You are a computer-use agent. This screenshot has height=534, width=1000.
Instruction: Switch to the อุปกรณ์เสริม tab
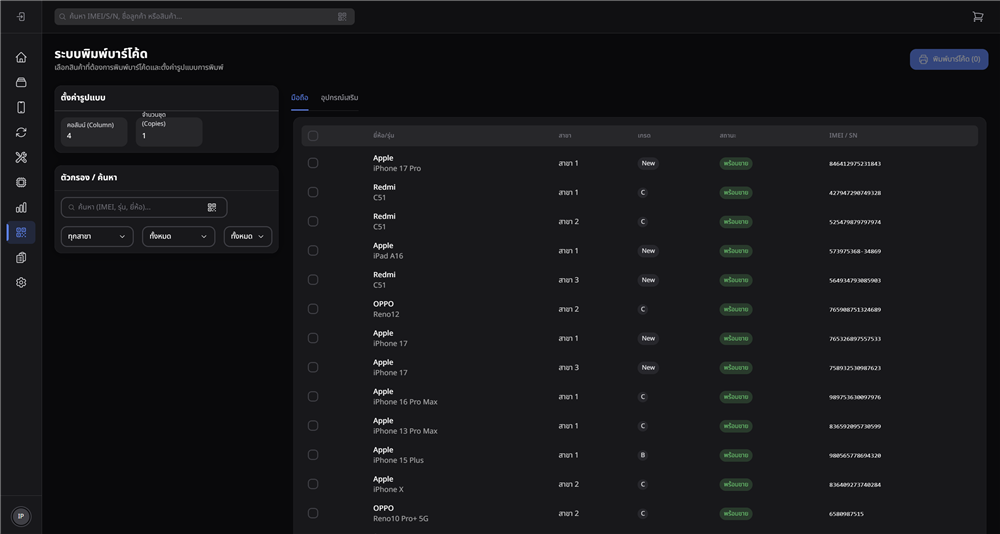[339, 98]
